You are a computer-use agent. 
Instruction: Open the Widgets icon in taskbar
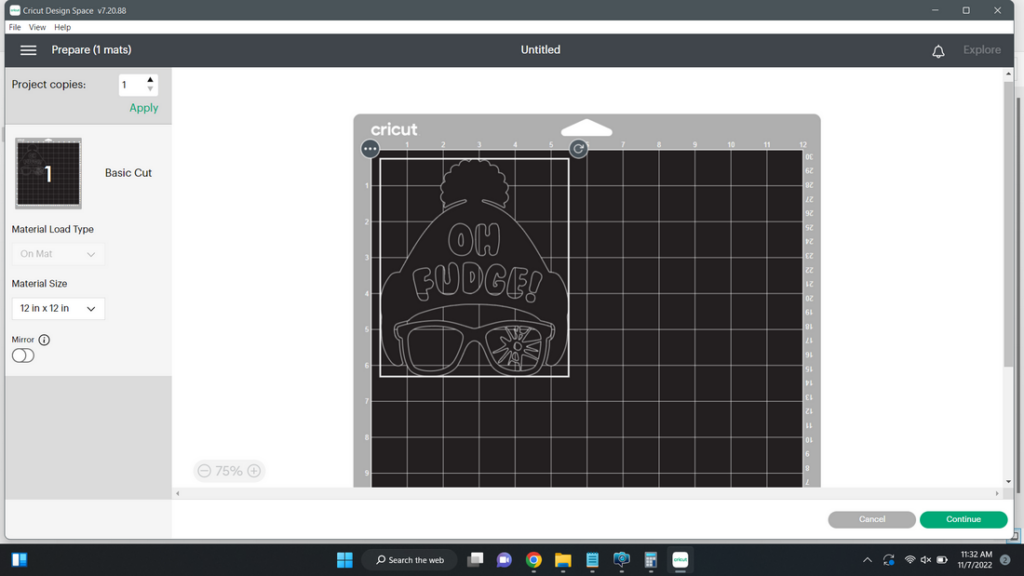point(19,560)
